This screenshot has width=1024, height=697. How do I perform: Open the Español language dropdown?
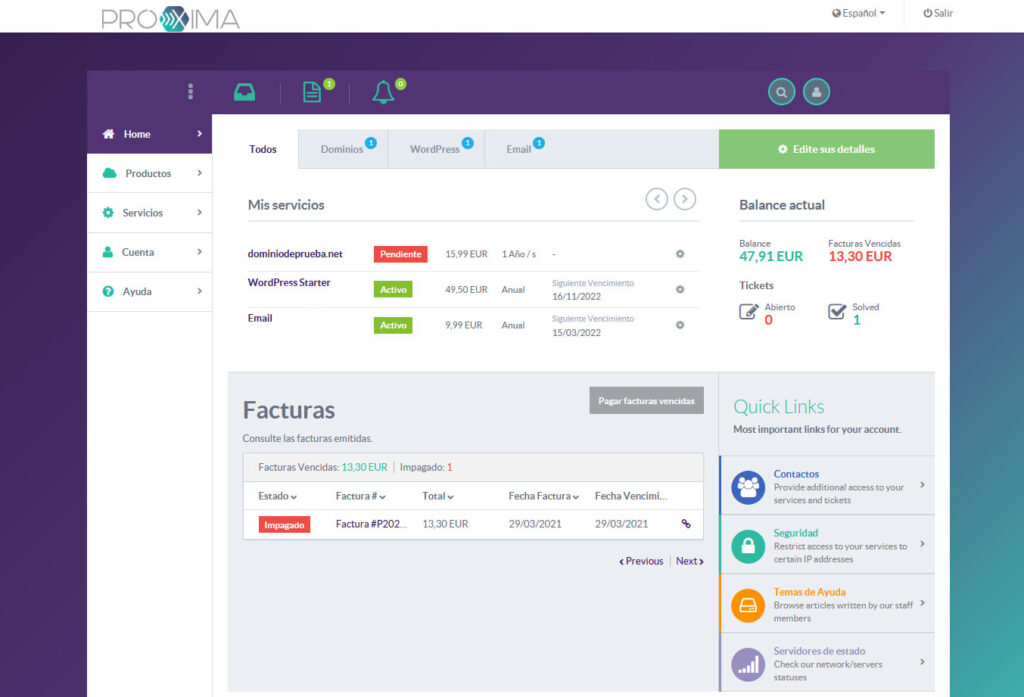click(859, 14)
